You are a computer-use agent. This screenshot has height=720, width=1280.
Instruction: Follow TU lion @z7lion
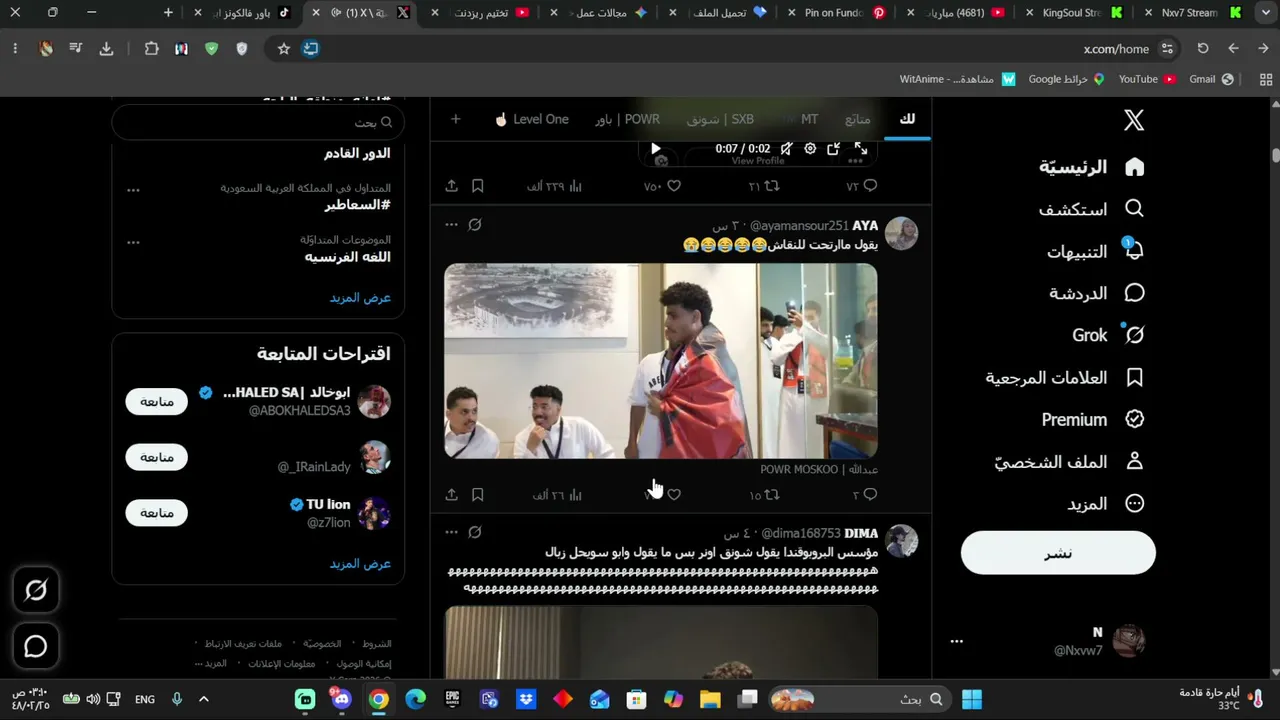click(x=156, y=513)
